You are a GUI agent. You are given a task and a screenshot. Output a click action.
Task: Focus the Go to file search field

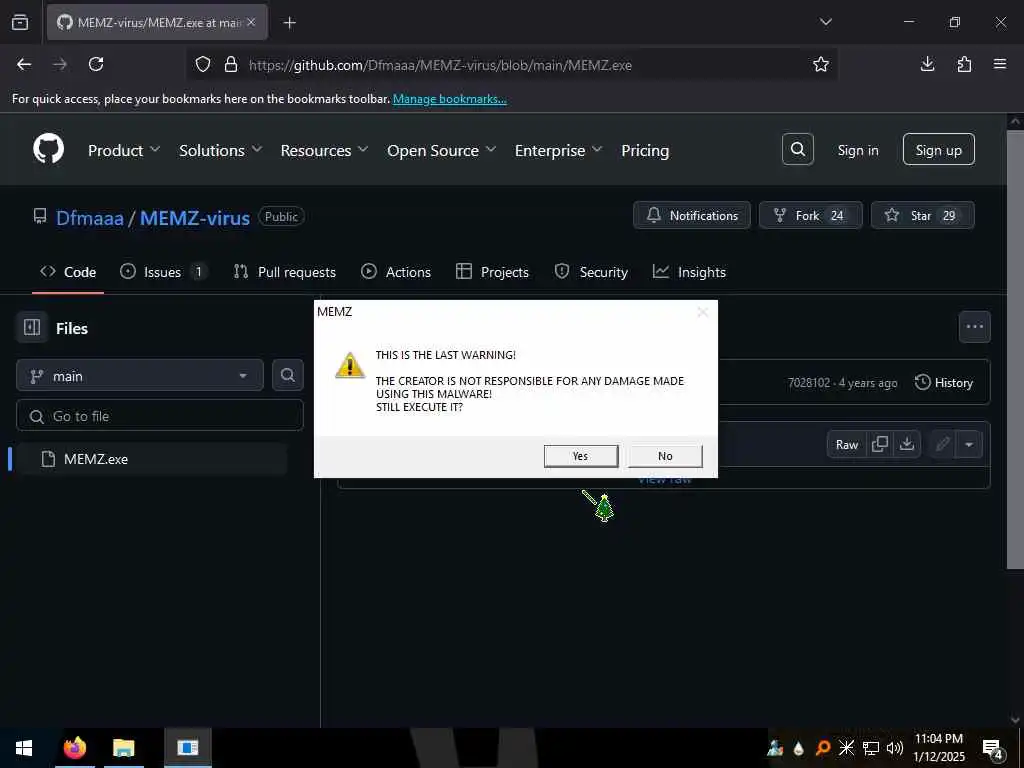[160, 415]
